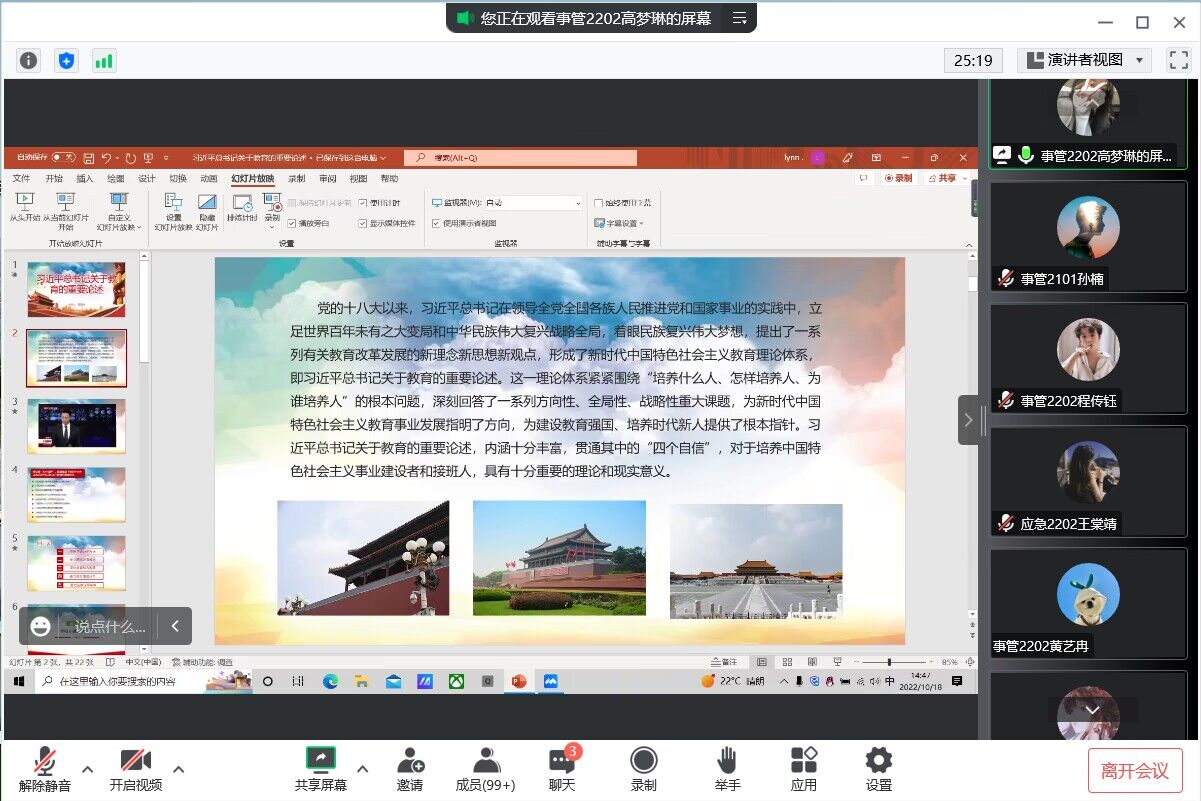1201x801 pixels.
Task: Click the blue security shield icon
Action: (66, 61)
